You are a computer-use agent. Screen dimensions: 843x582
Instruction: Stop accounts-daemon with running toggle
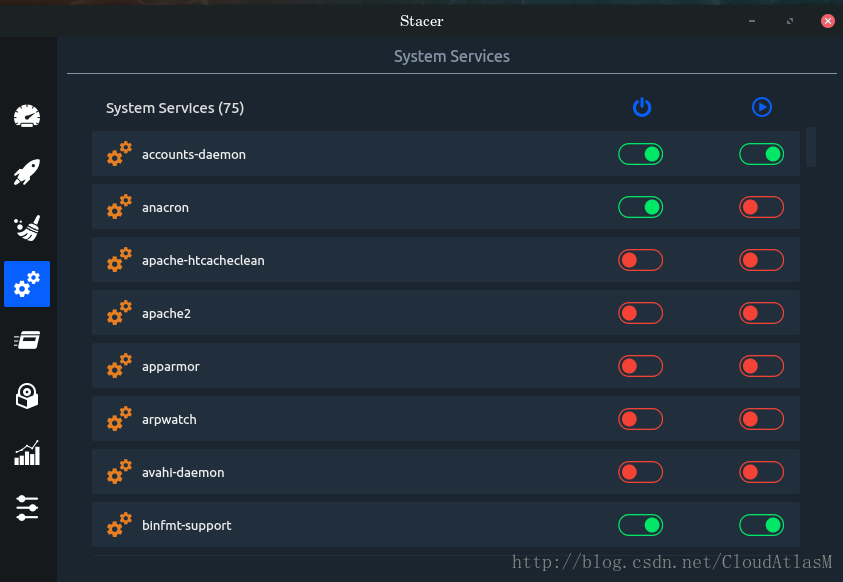pyautogui.click(x=761, y=154)
